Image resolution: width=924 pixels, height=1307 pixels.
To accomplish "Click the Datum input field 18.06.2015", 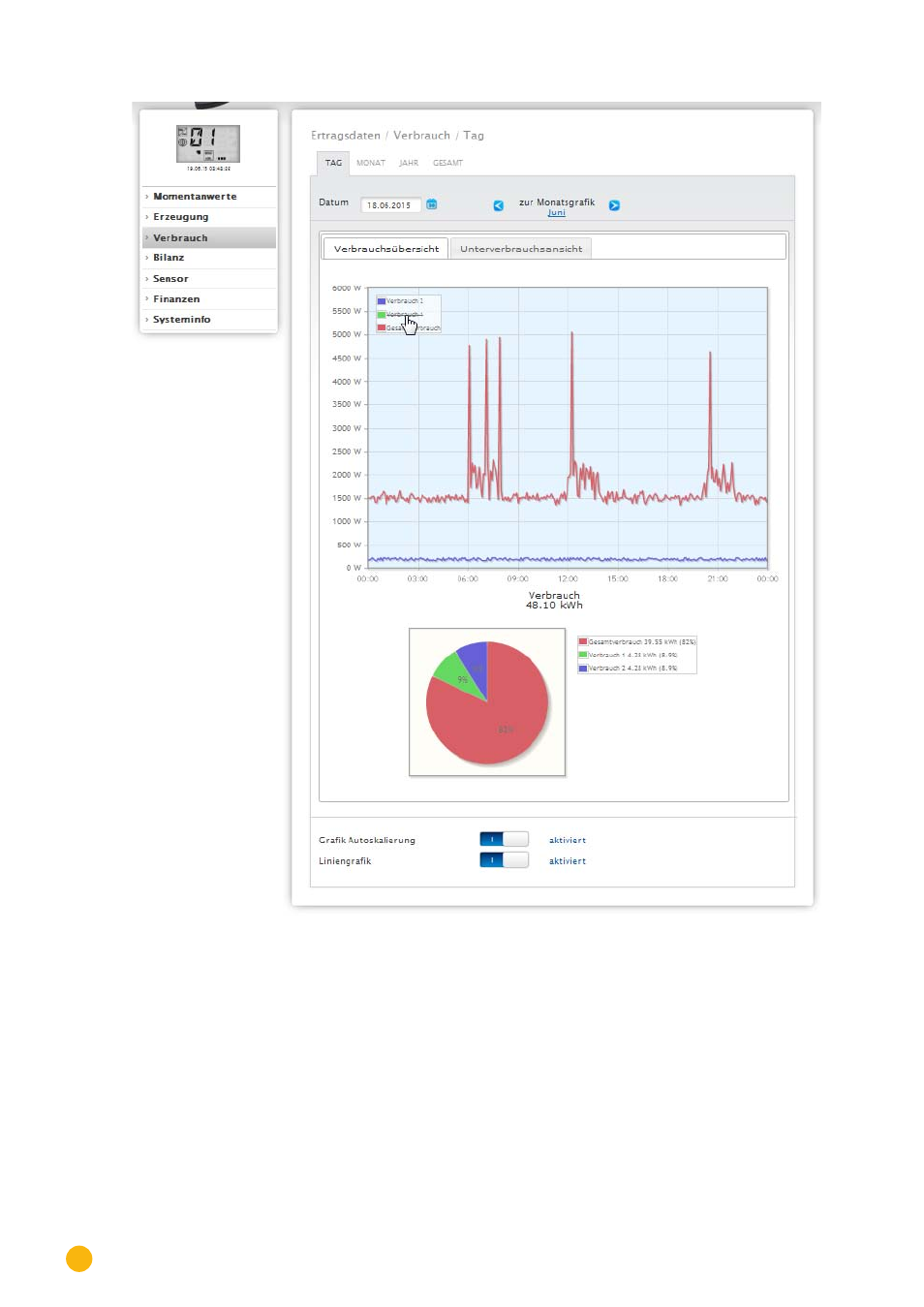I will (390, 205).
